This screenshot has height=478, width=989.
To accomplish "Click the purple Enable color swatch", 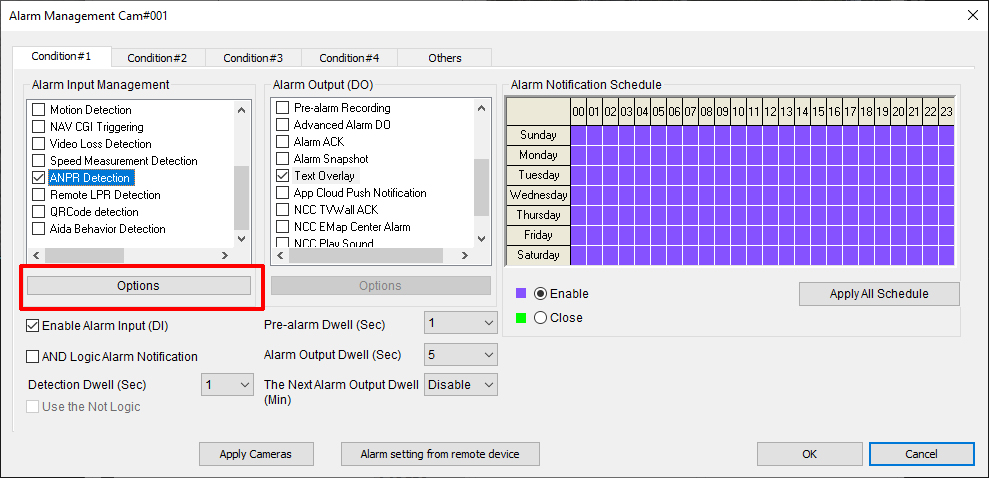I will point(521,294).
